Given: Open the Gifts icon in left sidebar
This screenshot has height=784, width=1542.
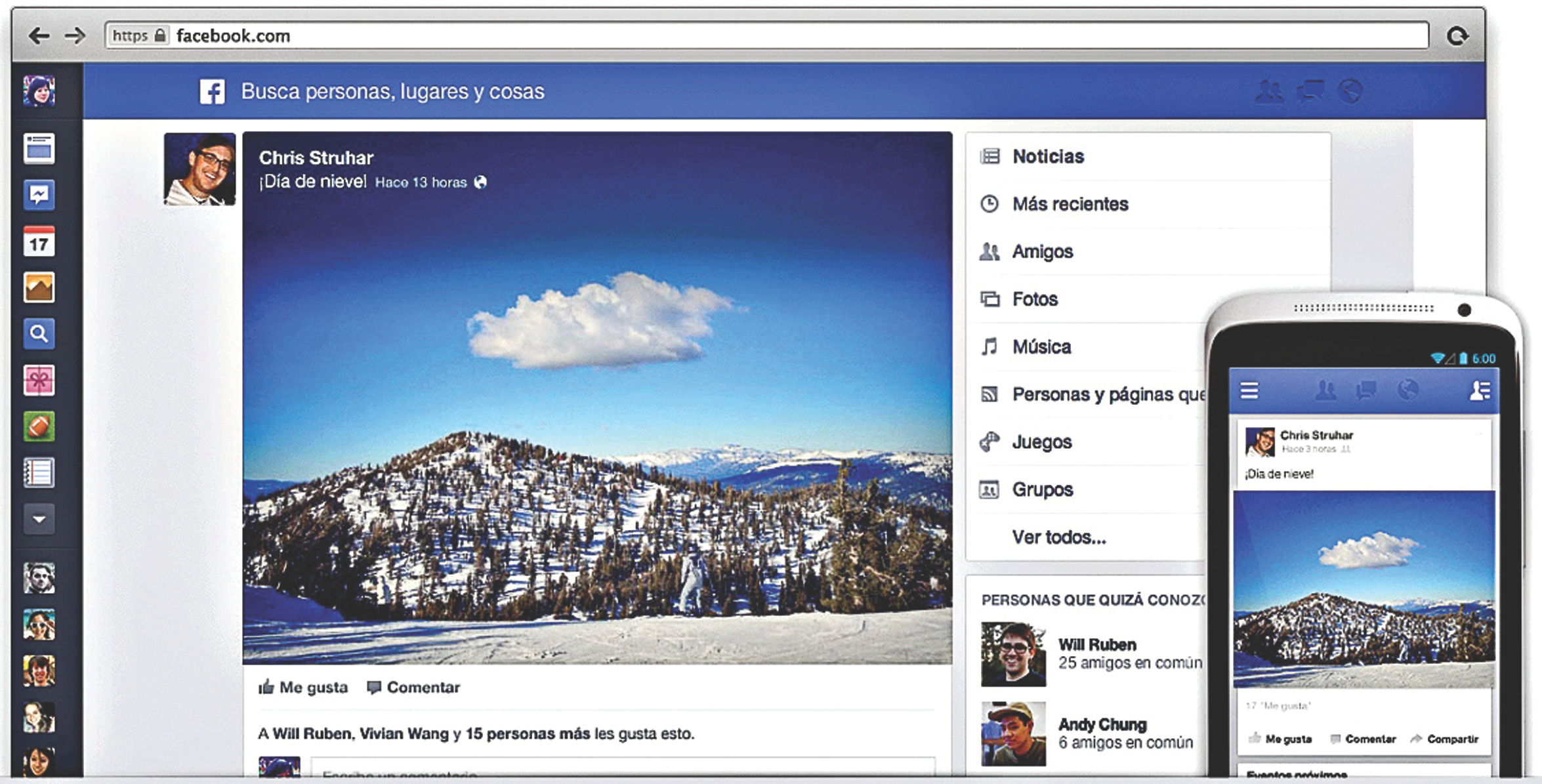Looking at the screenshot, I should tap(39, 379).
